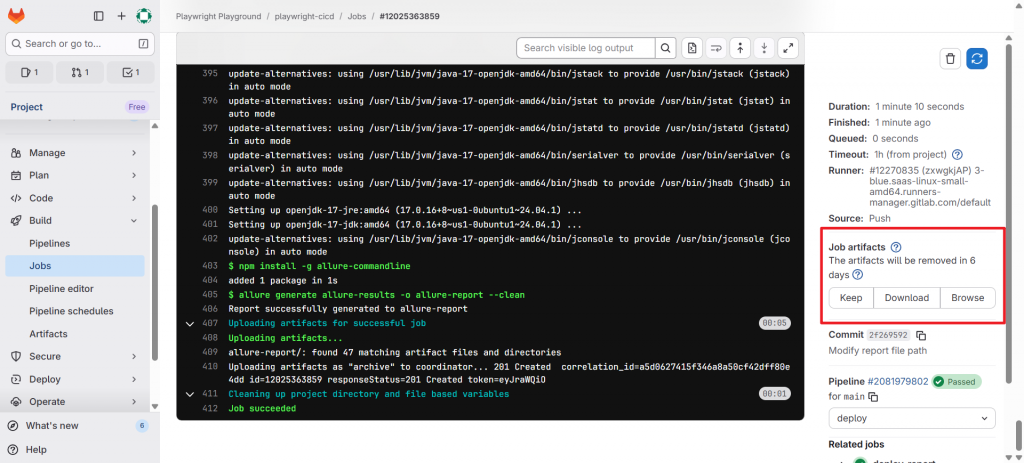Retry the job with blue button
The image size is (1024, 463).
click(x=977, y=59)
